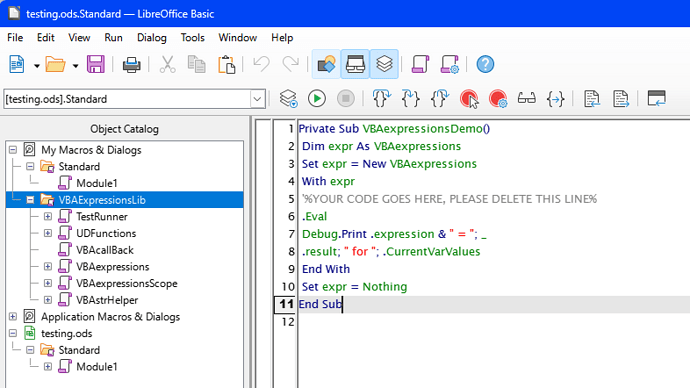Select testing.ods document label

tap(66, 333)
